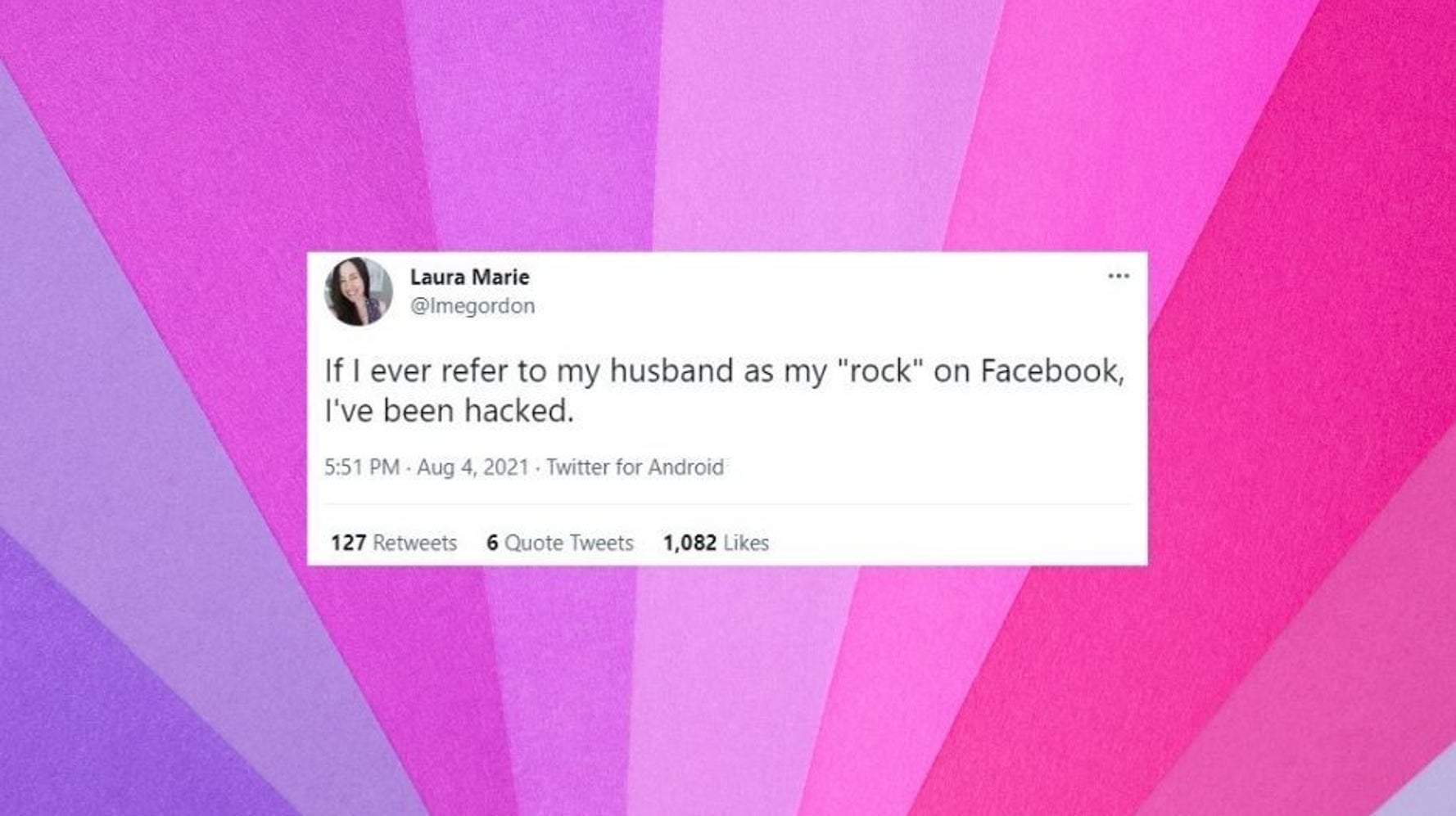The height and width of the screenshot is (816, 1456).
Task: Open the Laura Marie display name
Action: click(469, 277)
